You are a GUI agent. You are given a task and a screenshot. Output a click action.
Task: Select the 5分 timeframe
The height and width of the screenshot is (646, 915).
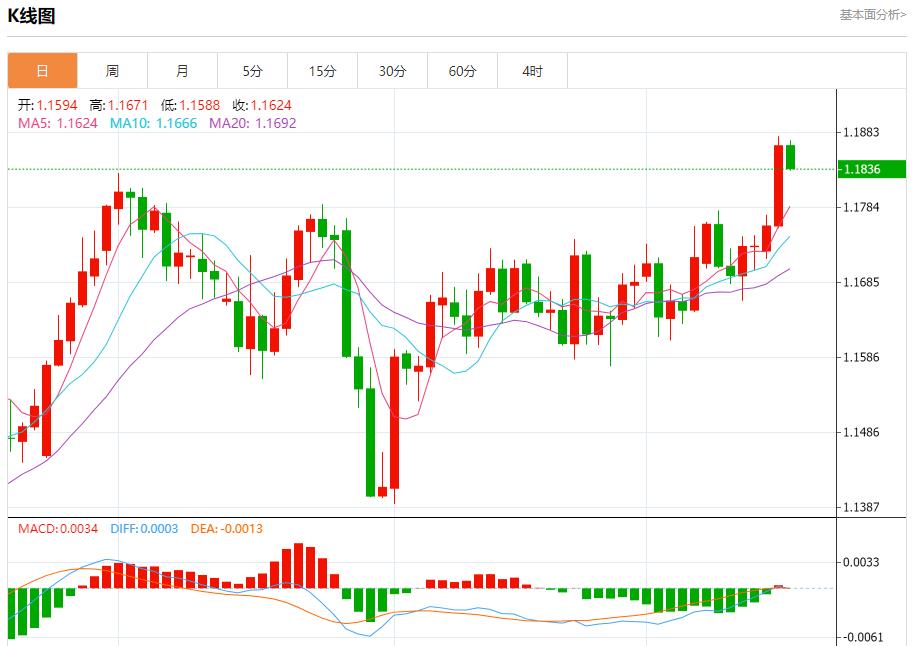[x=253, y=70]
